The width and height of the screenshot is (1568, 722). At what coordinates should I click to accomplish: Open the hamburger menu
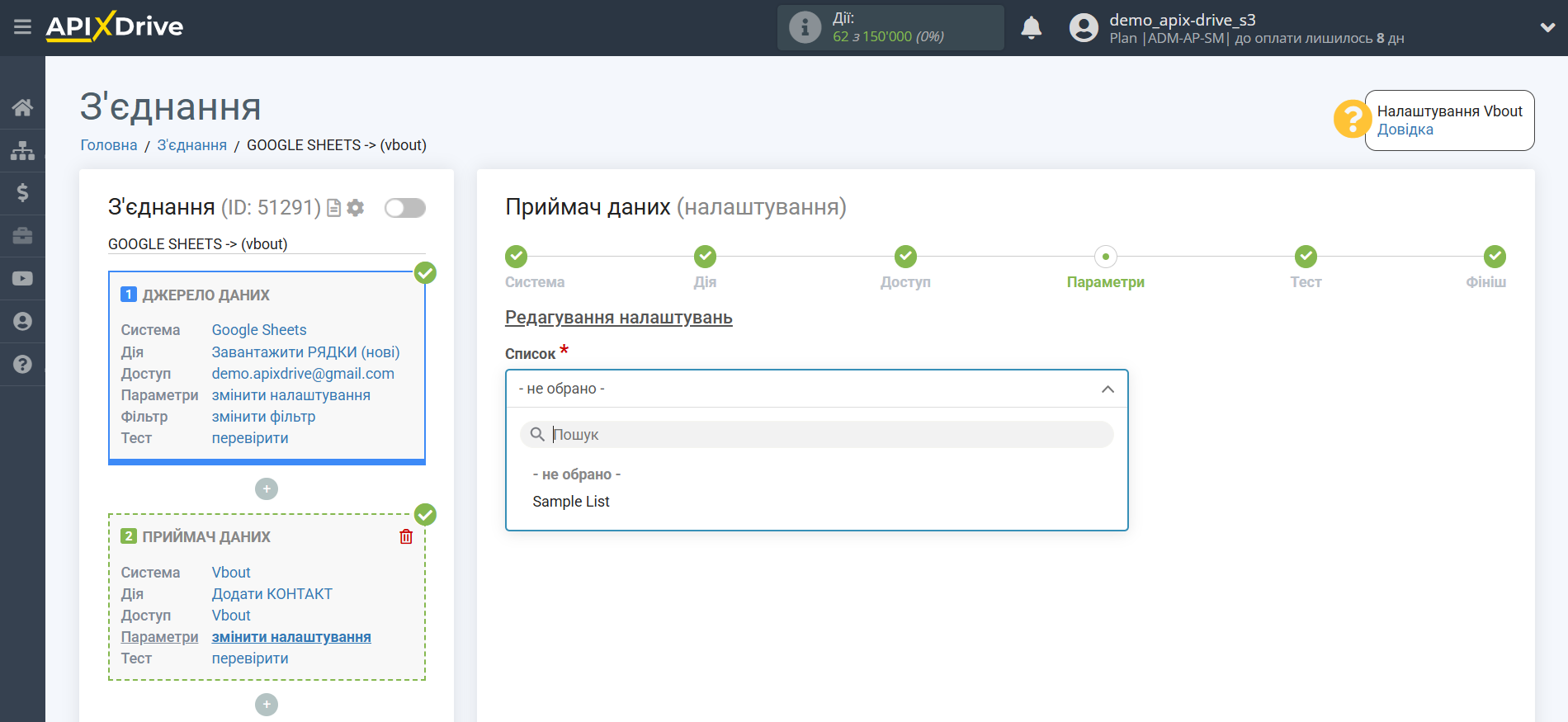22,27
